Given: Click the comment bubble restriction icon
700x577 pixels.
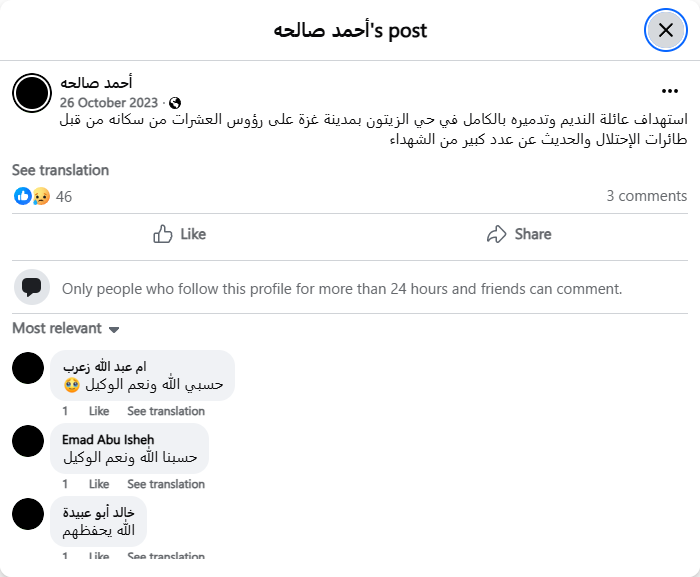Looking at the screenshot, I should click(x=32, y=288).
